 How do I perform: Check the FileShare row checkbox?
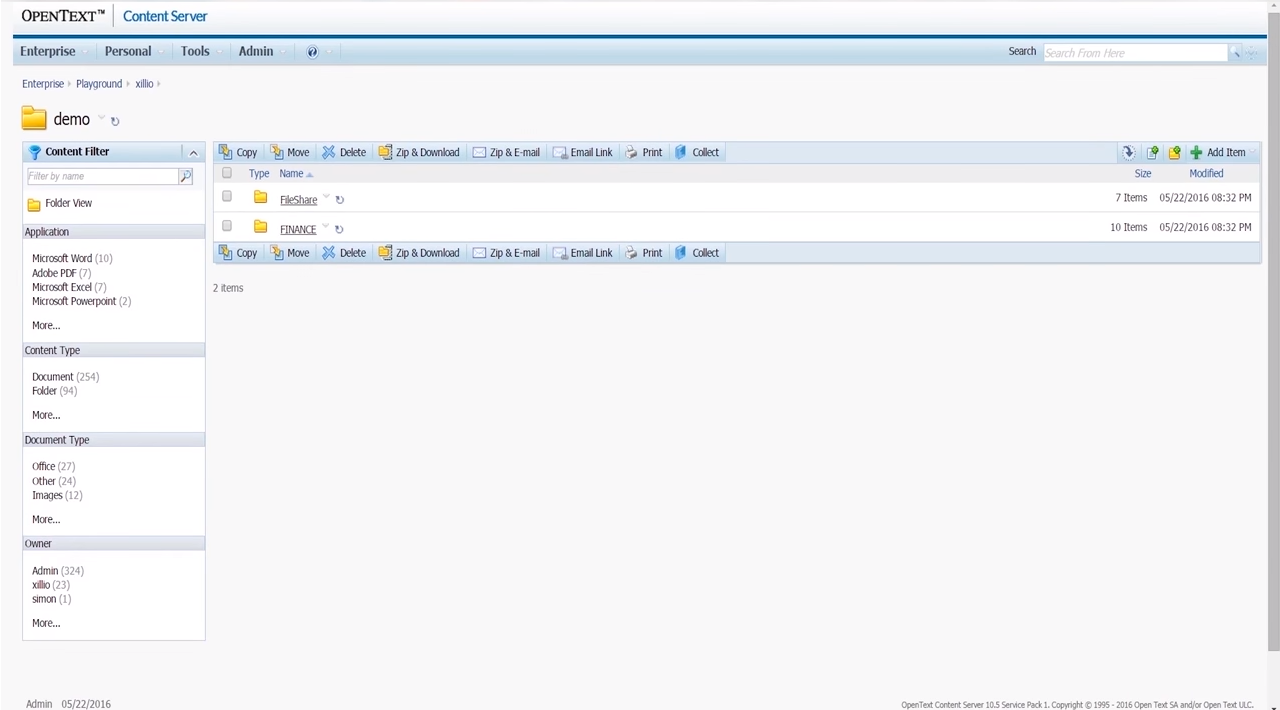tap(226, 197)
